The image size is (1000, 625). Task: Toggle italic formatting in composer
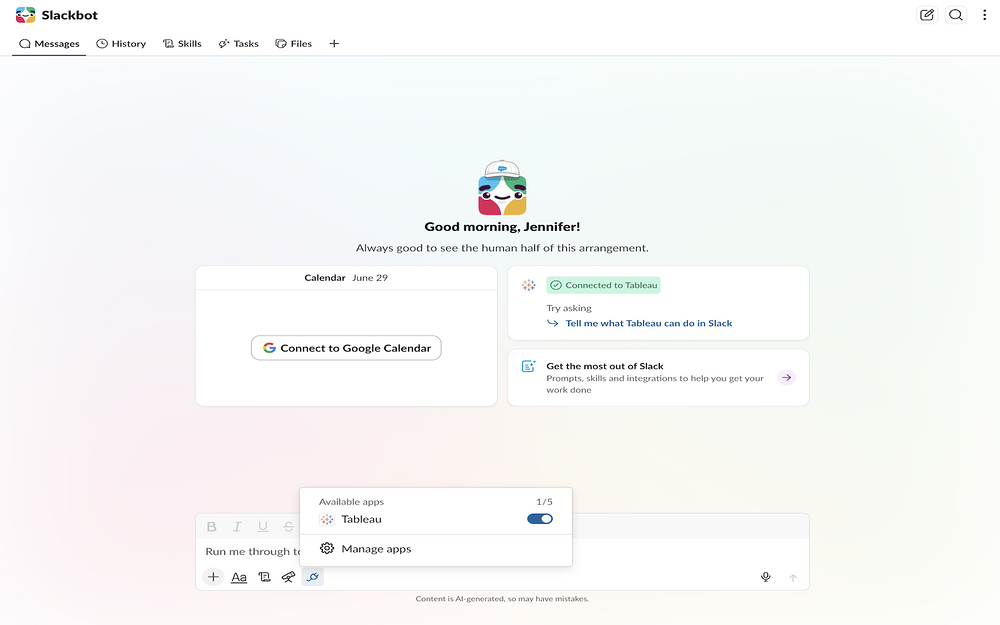[x=237, y=527]
